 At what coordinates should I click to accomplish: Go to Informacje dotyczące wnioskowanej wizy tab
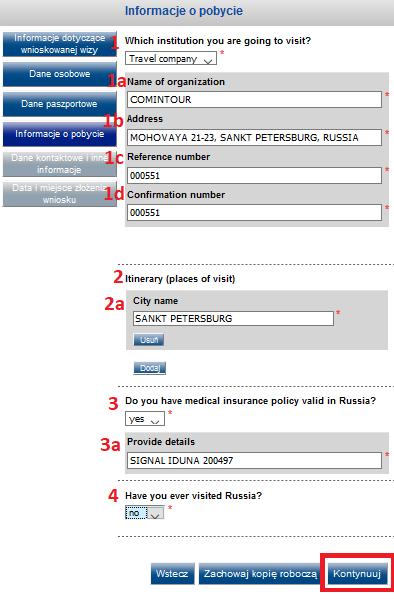[x=59, y=44]
